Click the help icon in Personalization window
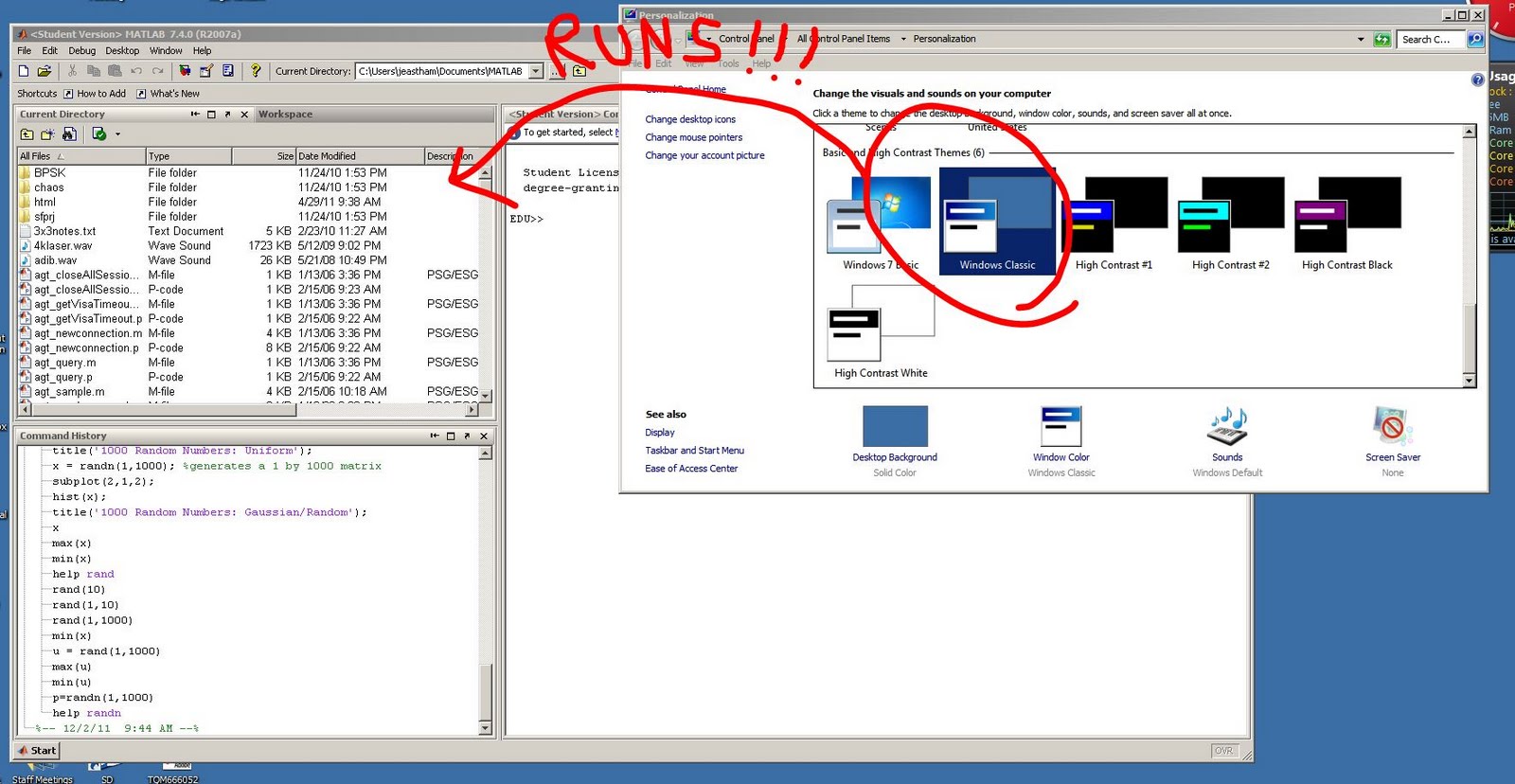 pyautogui.click(x=1477, y=80)
